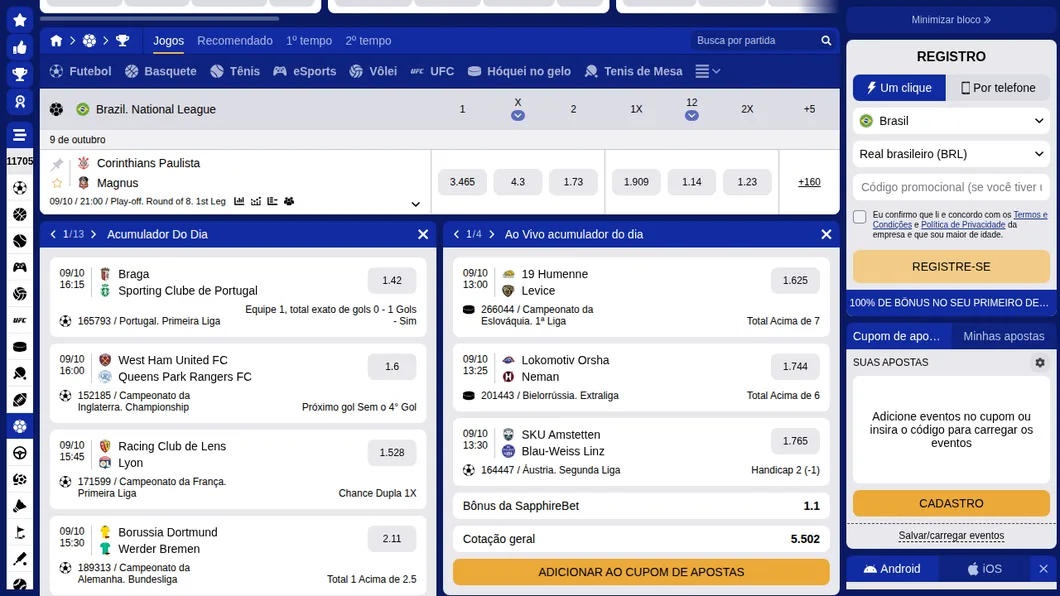Select Tenis de Mesa sport filter
Viewport: 1060px width, 596px height.
click(x=633, y=71)
